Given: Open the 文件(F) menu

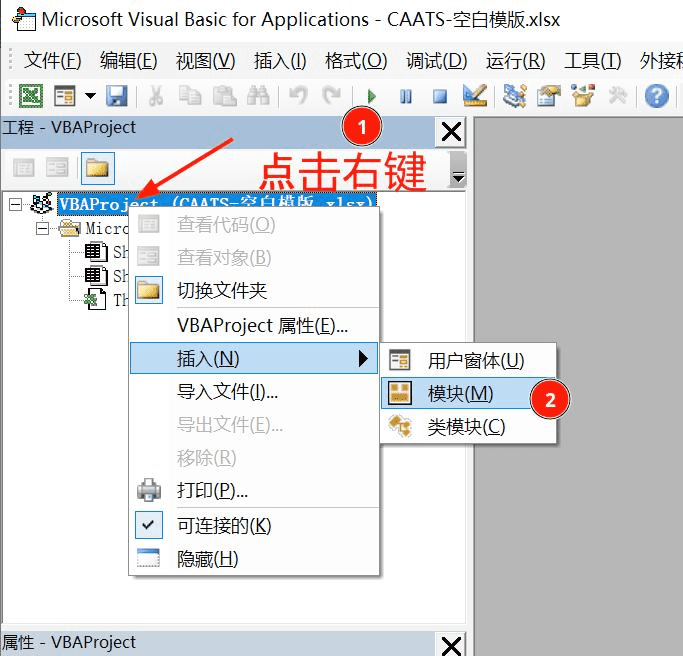Looking at the screenshot, I should point(53,61).
